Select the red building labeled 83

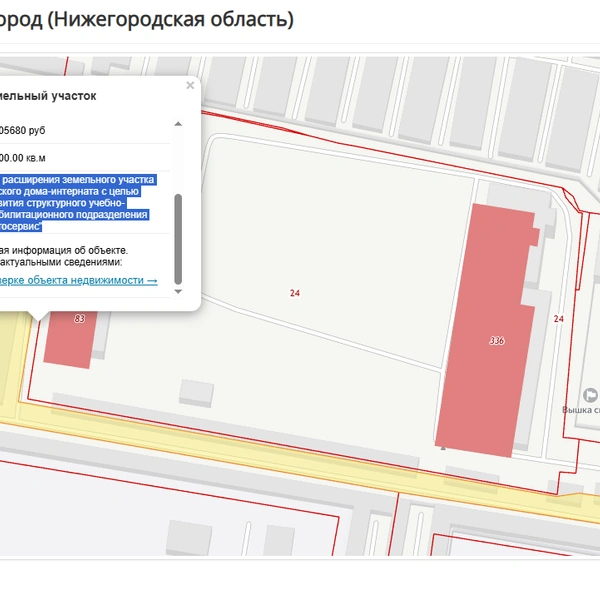pyautogui.click(x=71, y=339)
